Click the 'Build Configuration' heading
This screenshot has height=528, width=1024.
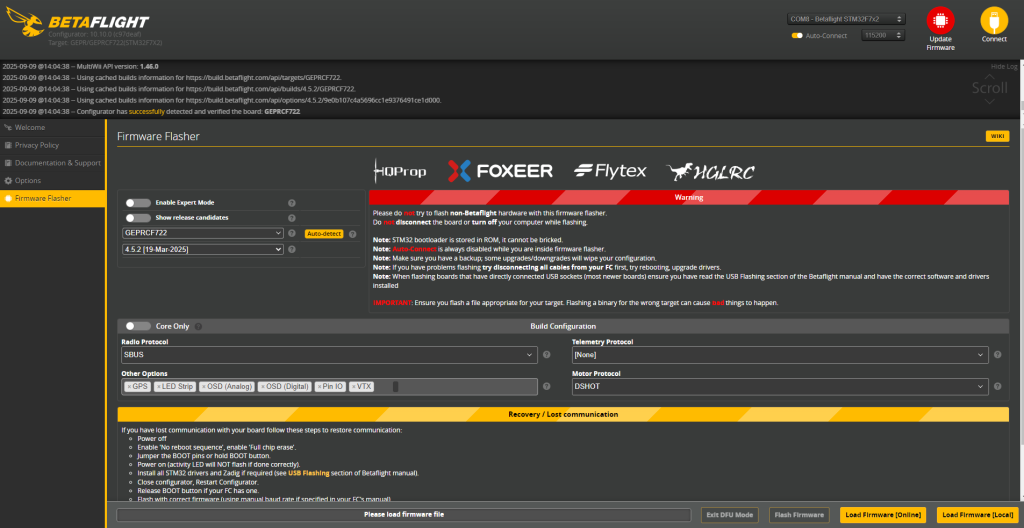tap(563, 326)
